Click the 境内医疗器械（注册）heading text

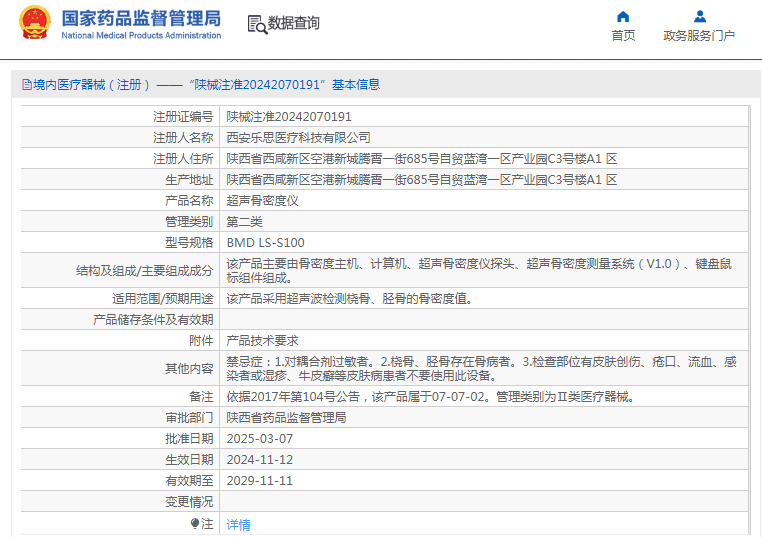[x=91, y=85]
